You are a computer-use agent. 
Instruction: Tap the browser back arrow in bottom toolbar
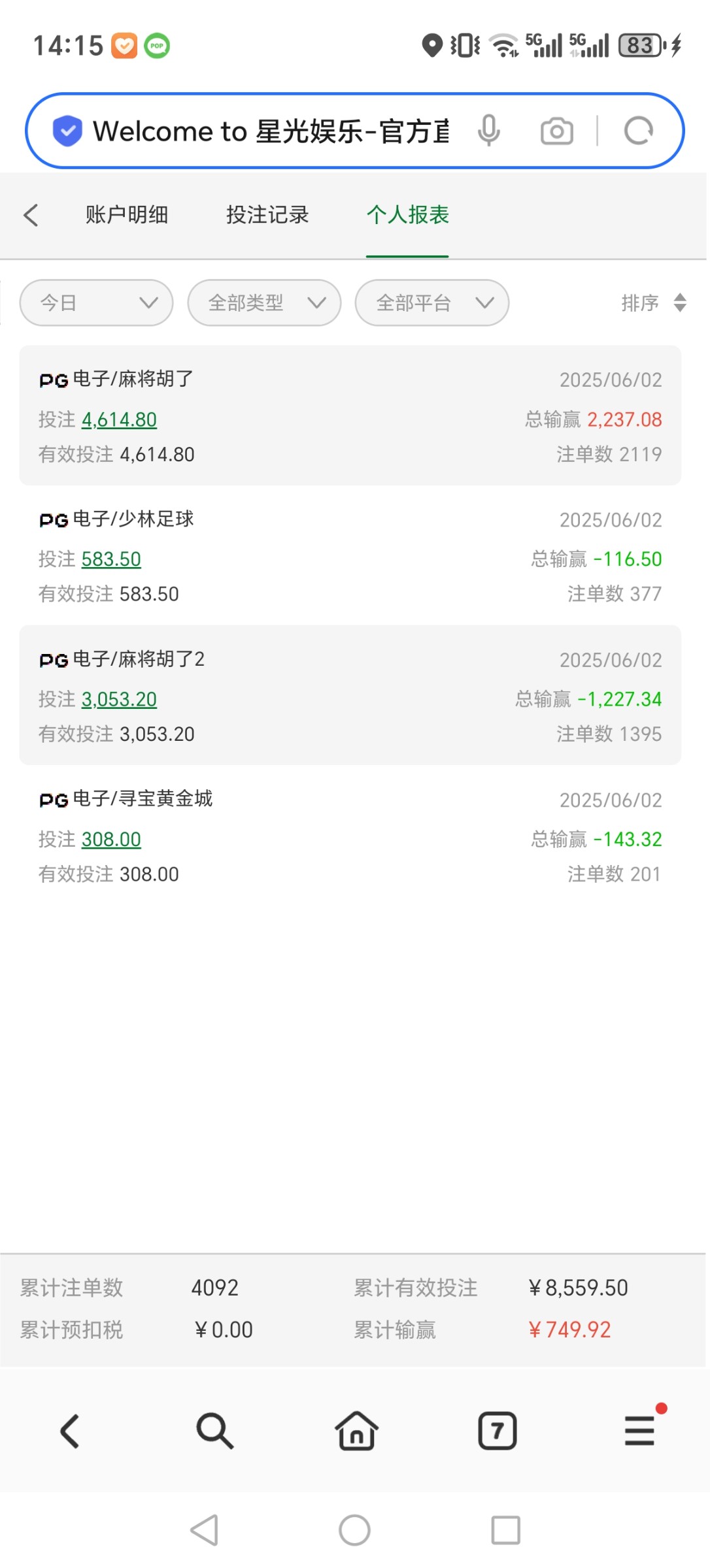70,1431
